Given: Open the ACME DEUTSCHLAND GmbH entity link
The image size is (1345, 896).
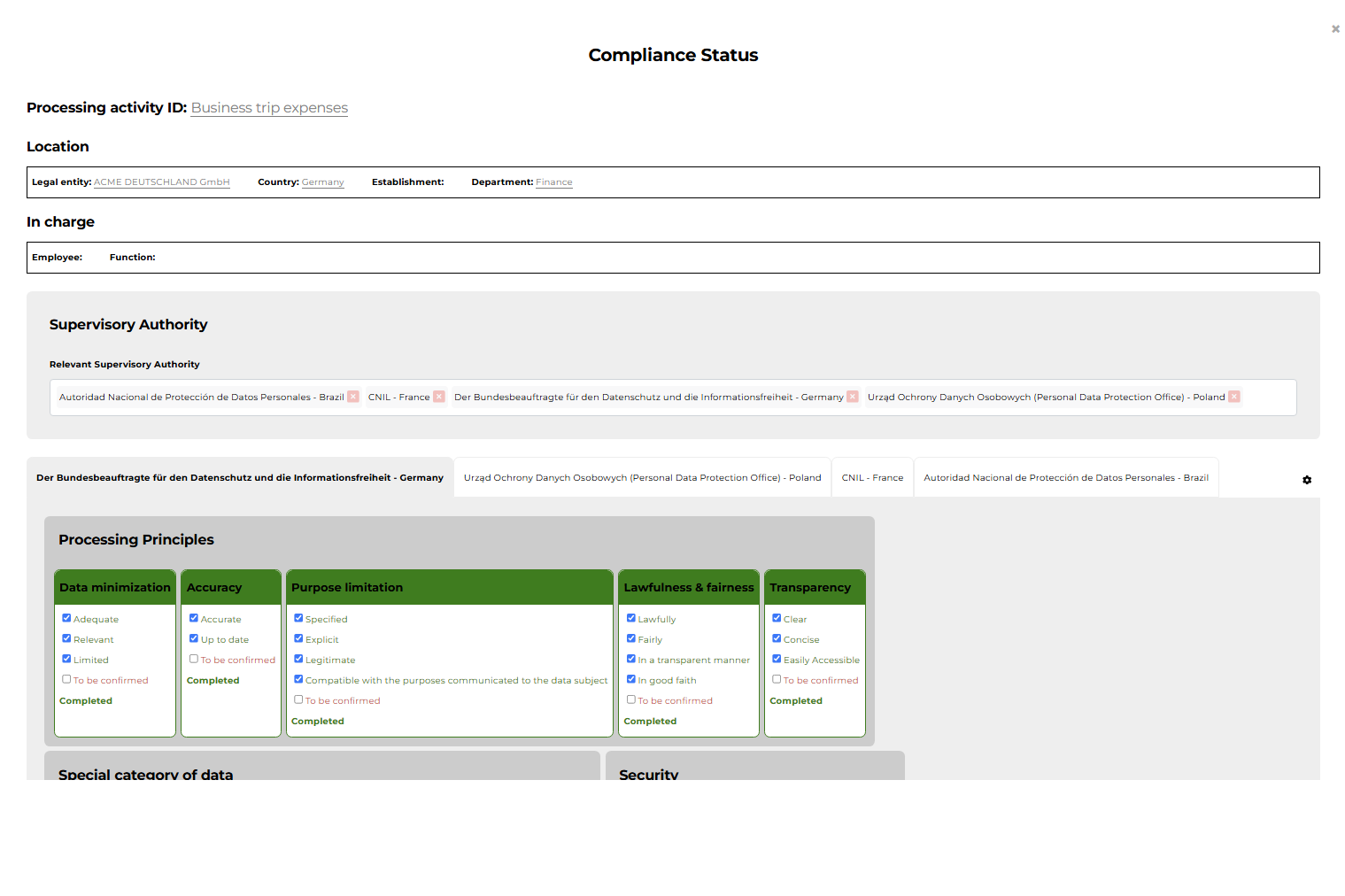Looking at the screenshot, I should 161,182.
